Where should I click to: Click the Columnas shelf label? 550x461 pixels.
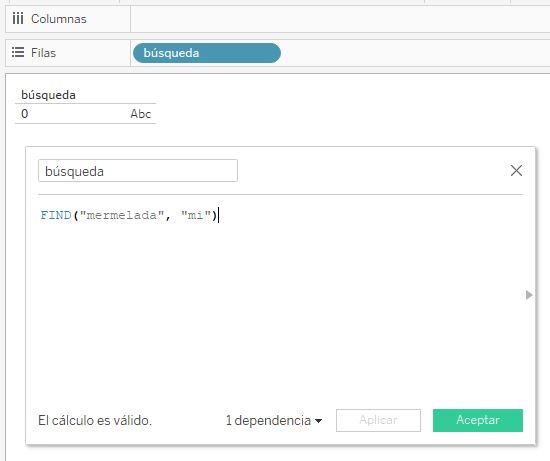tap(59, 19)
